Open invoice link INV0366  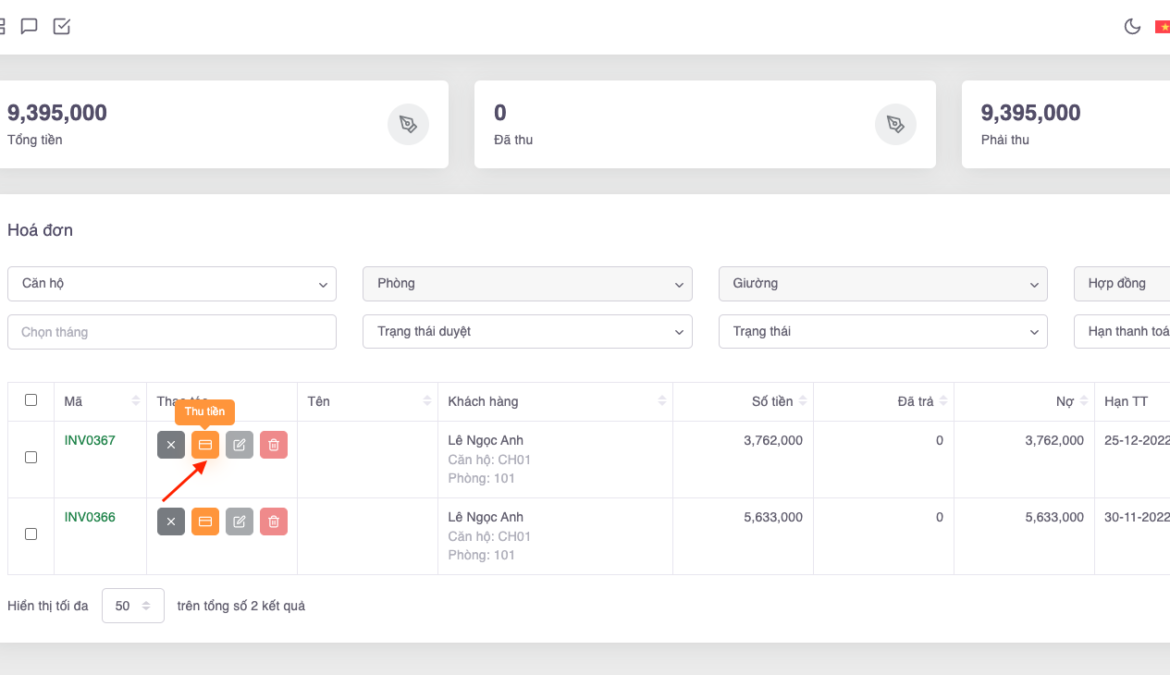pos(90,518)
